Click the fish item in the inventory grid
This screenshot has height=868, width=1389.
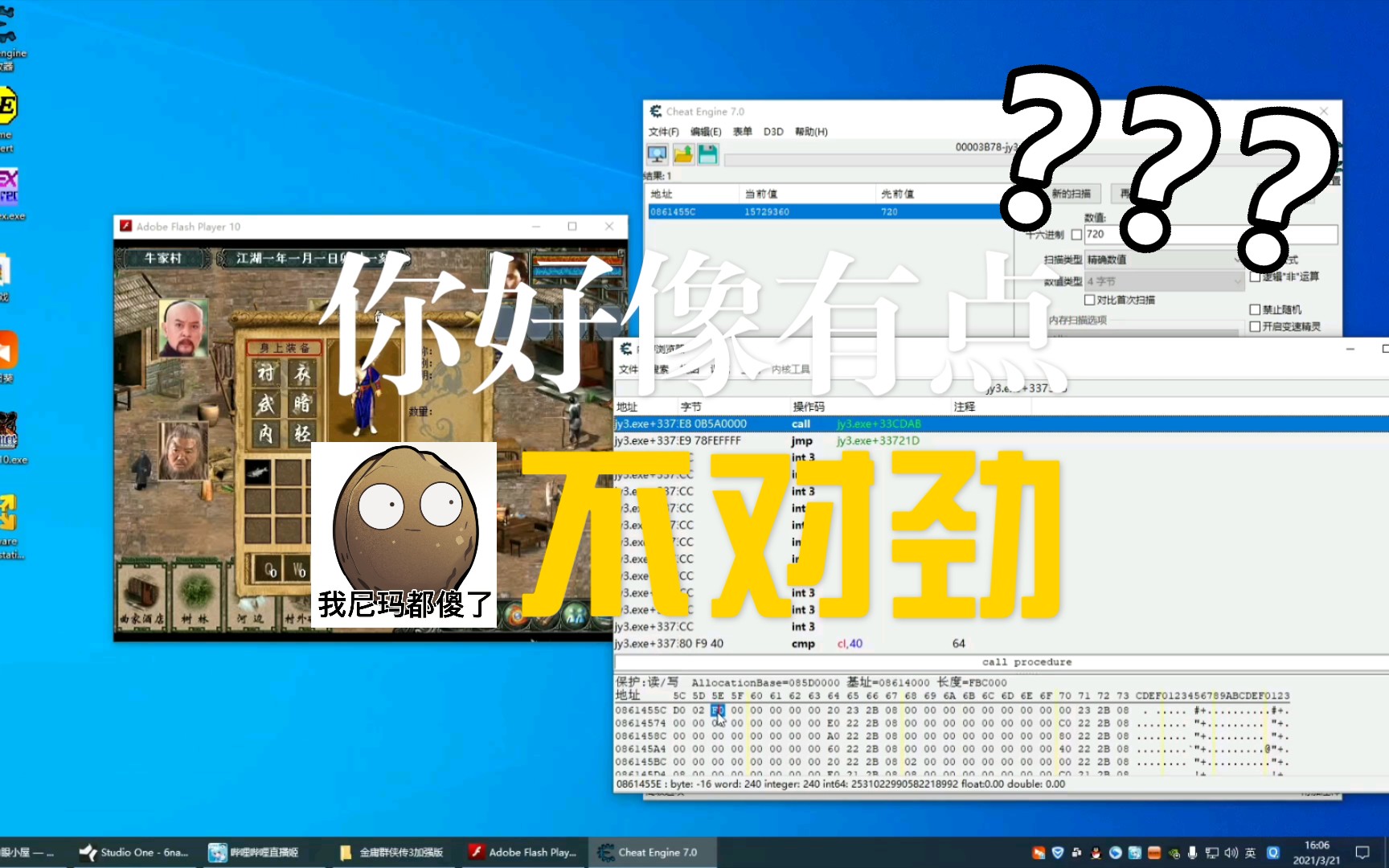257,473
